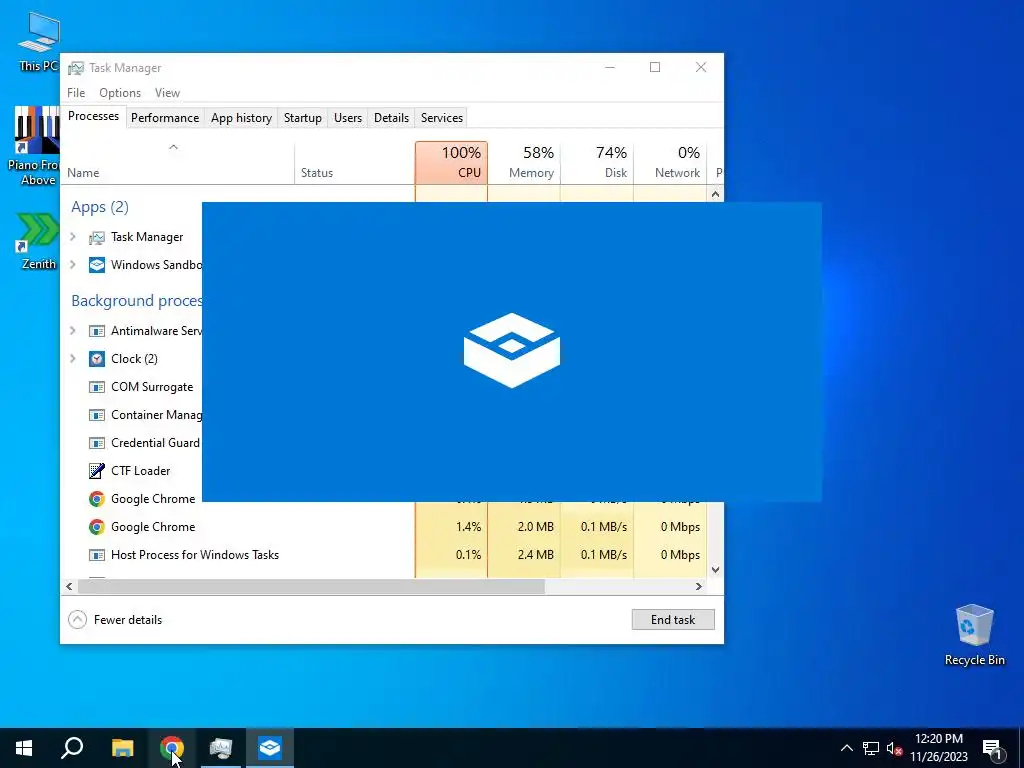The height and width of the screenshot is (768, 1024).
Task: Switch to the Services tab
Action: click(x=441, y=118)
